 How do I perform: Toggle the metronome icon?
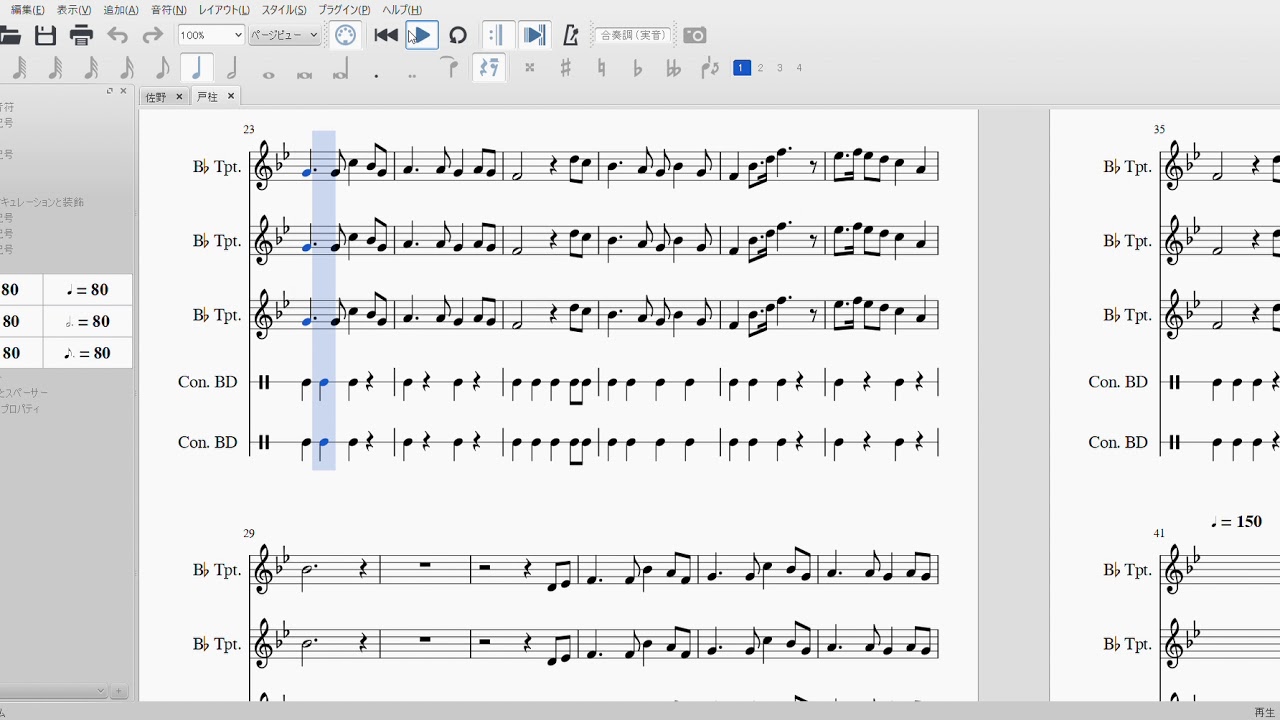(x=571, y=36)
